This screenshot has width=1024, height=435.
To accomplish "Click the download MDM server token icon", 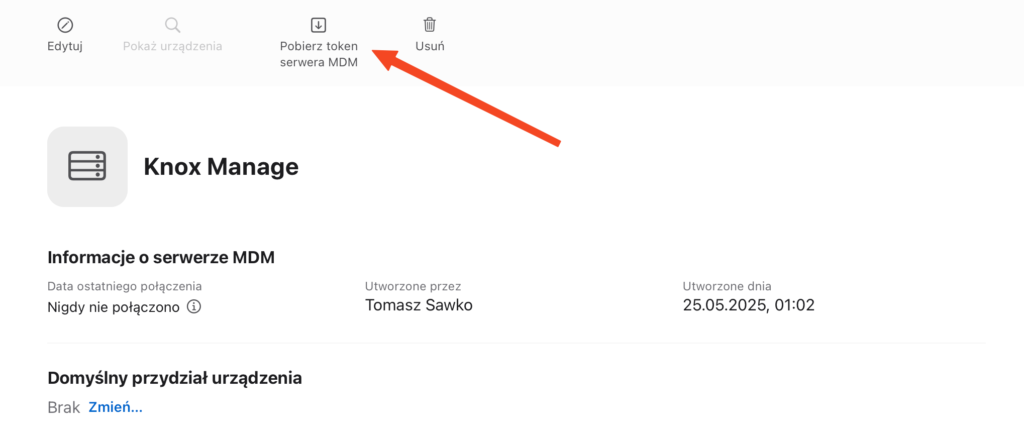I will [318, 25].
